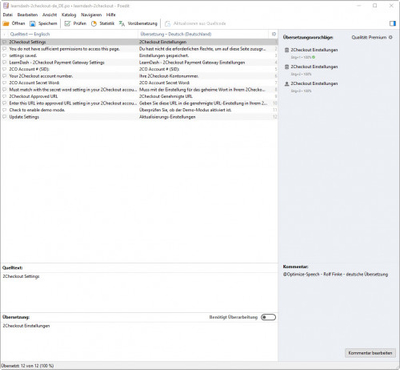Click translation 'Aktualisierungs-Einstellungen'

tap(167, 117)
